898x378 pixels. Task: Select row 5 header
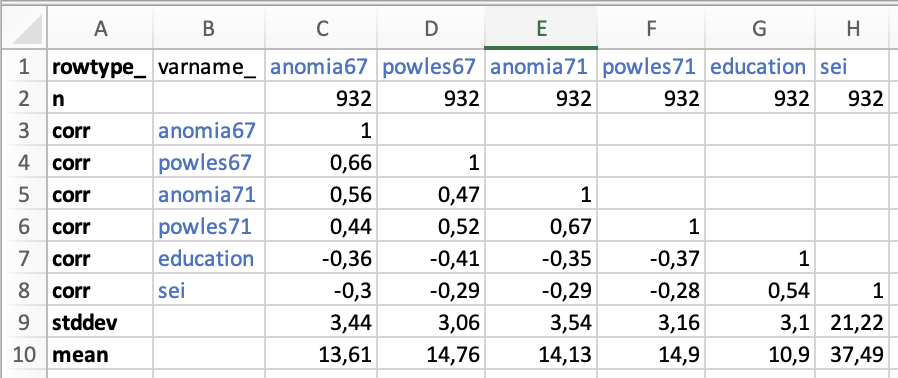[x=24, y=195]
